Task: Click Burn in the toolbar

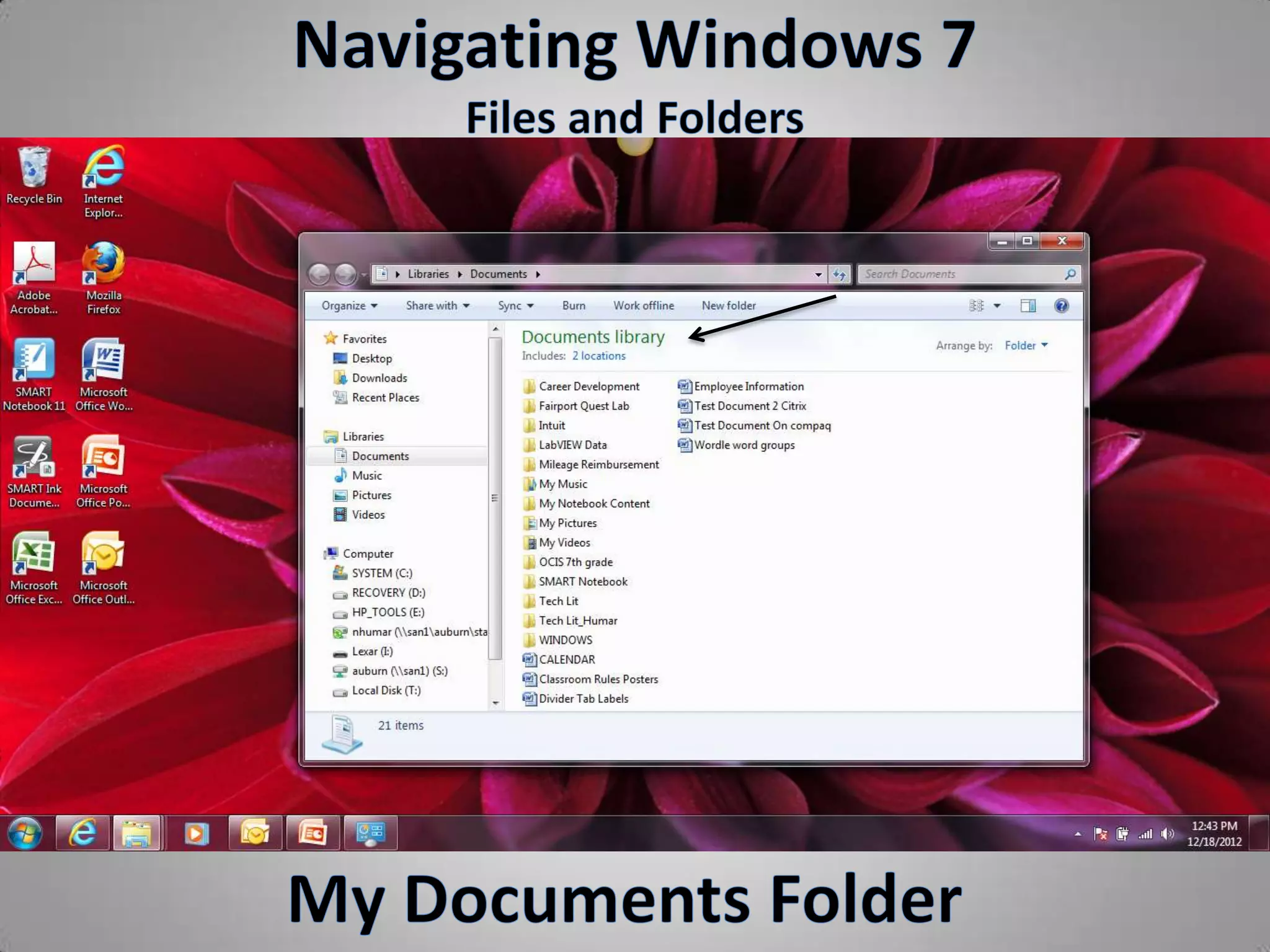Action: point(574,306)
